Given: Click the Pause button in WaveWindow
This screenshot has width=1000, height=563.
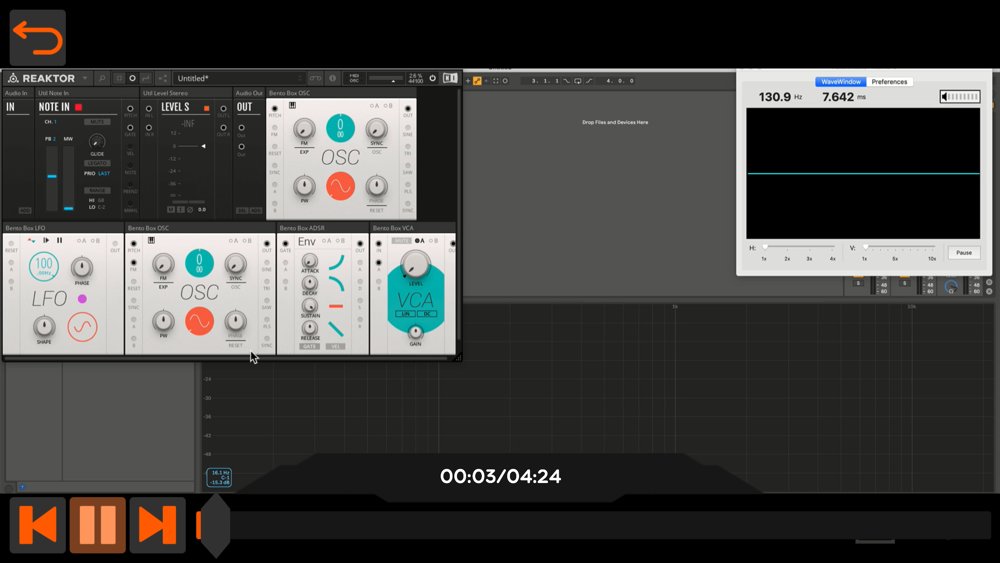Looking at the screenshot, I should (x=964, y=252).
